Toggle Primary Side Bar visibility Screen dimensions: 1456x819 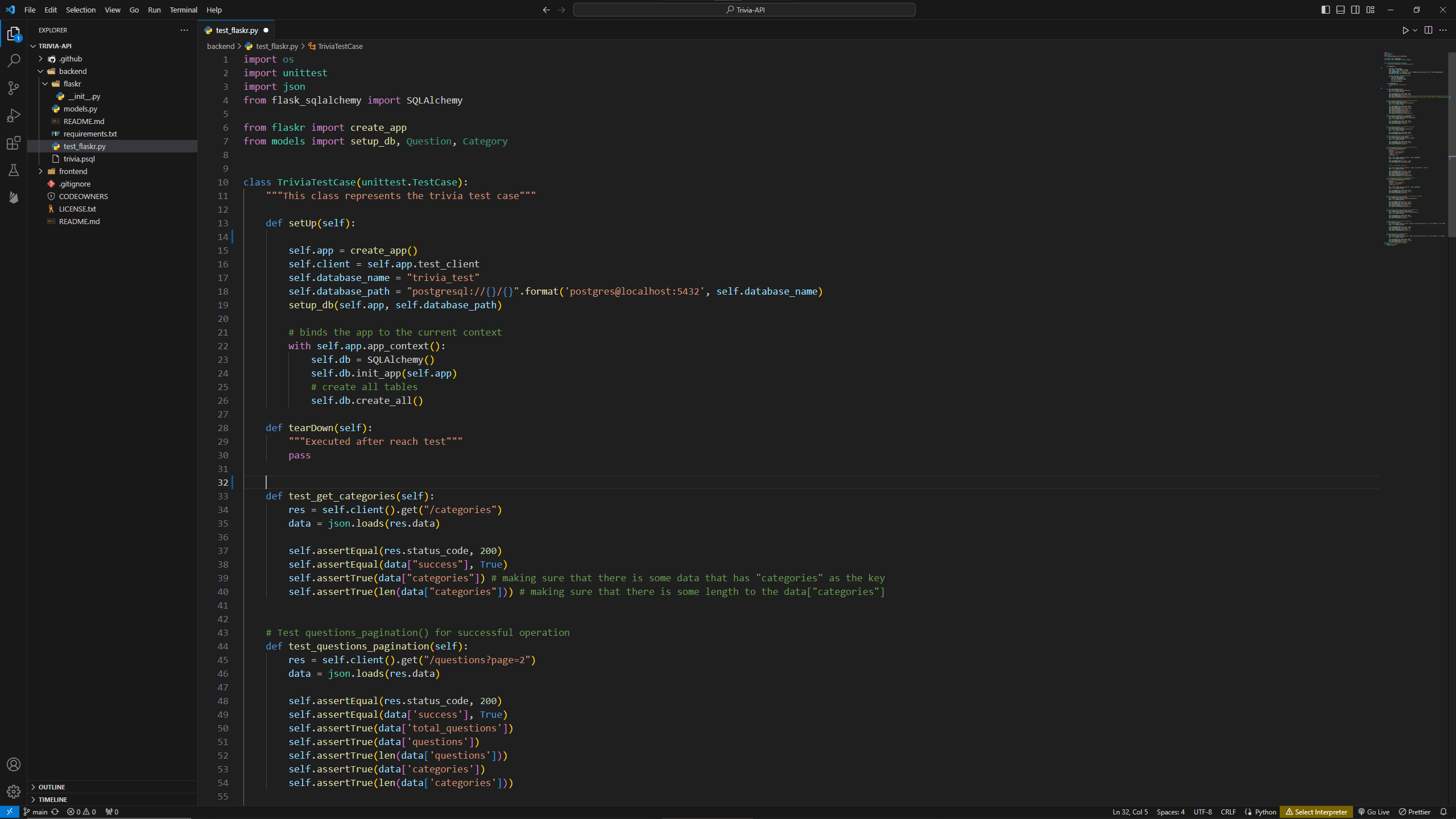[x=1326, y=10]
